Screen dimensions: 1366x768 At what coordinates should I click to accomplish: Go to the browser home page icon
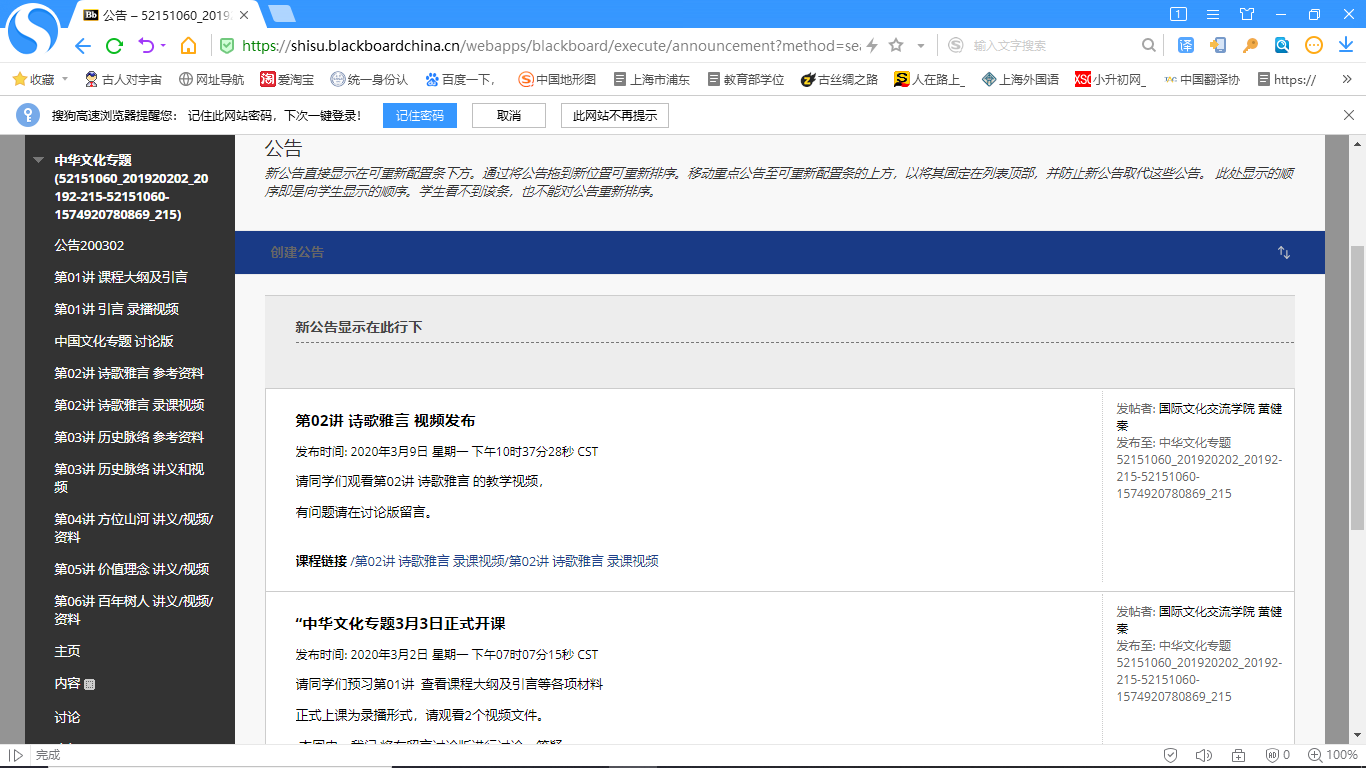click(x=188, y=46)
